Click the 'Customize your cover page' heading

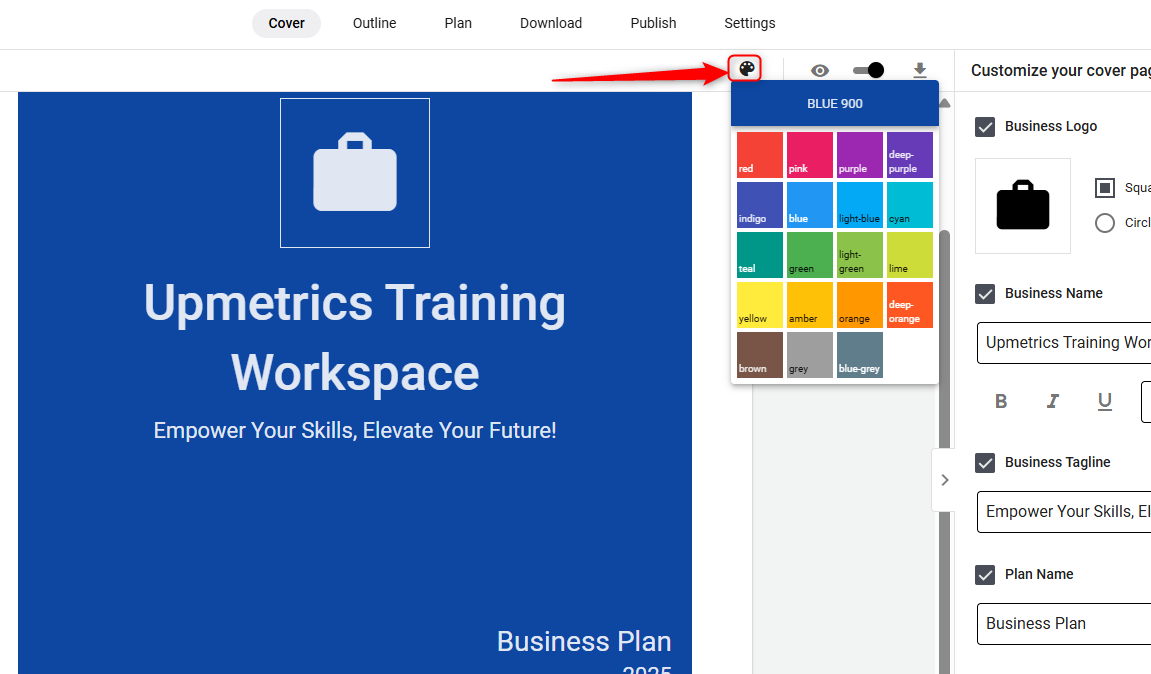pyautogui.click(x=1061, y=70)
